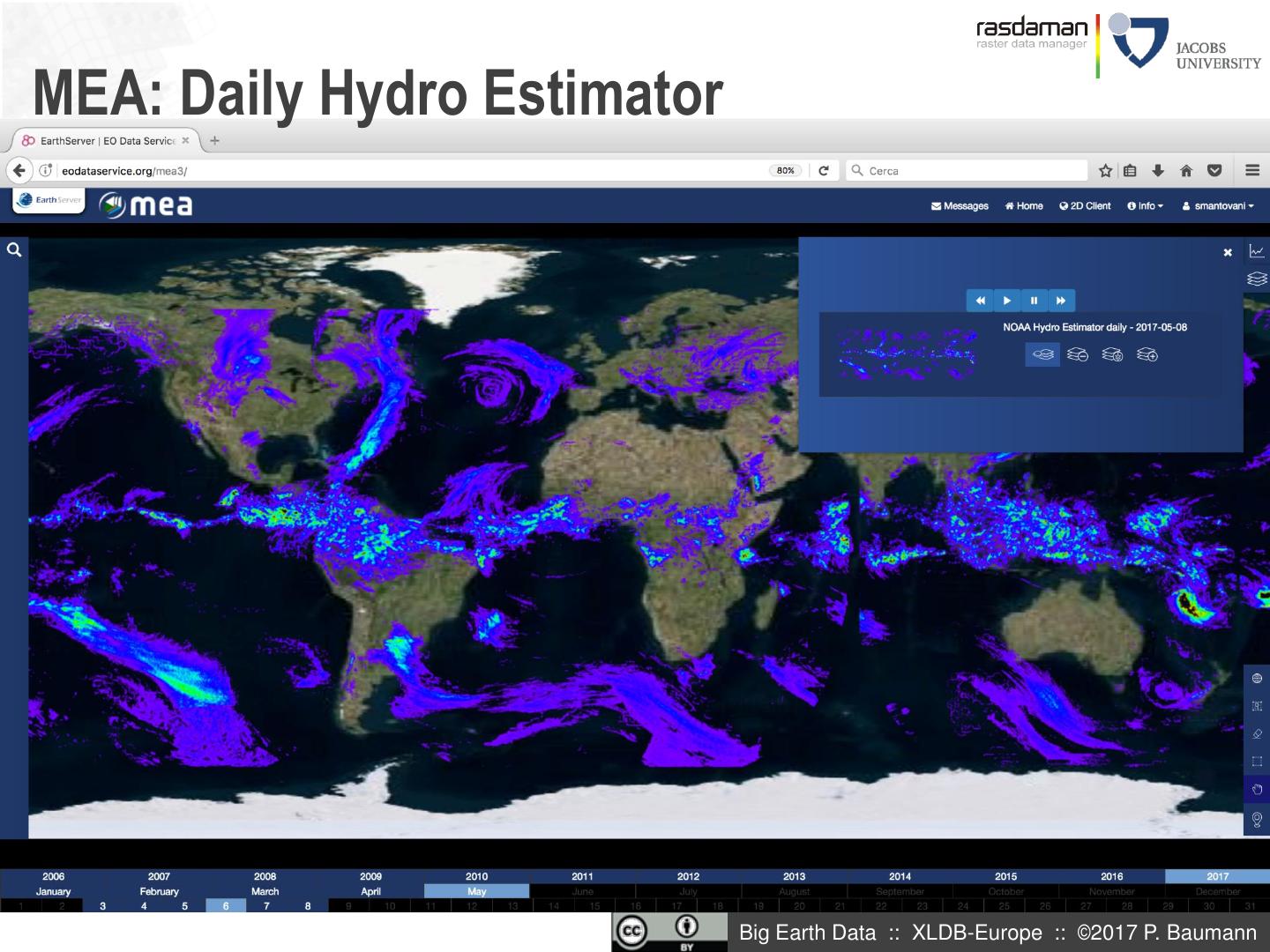This screenshot has height=952, width=1270.
Task: Select January on the month timeline
Action: [x=53, y=891]
